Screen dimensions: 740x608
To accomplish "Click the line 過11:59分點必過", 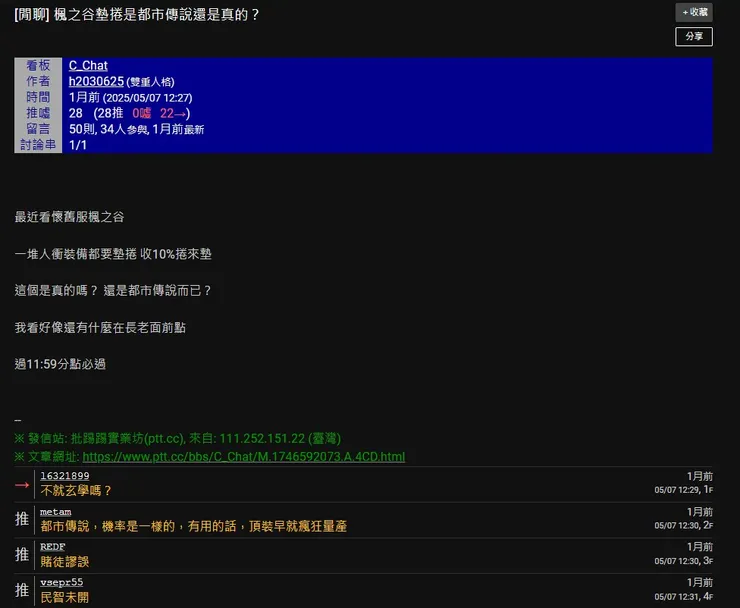I will click(60, 364).
